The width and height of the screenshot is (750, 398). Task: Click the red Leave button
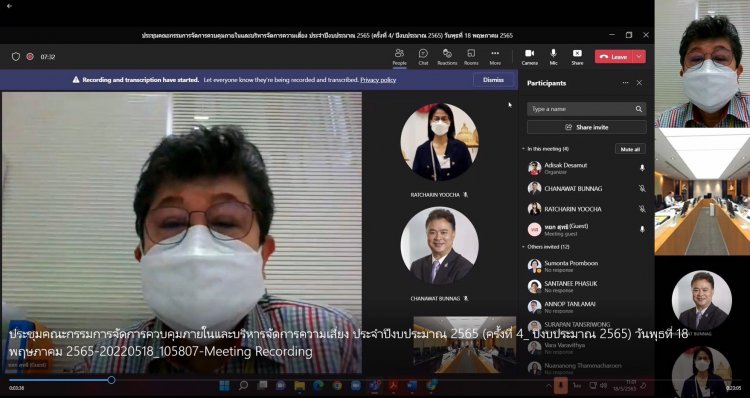click(614, 56)
